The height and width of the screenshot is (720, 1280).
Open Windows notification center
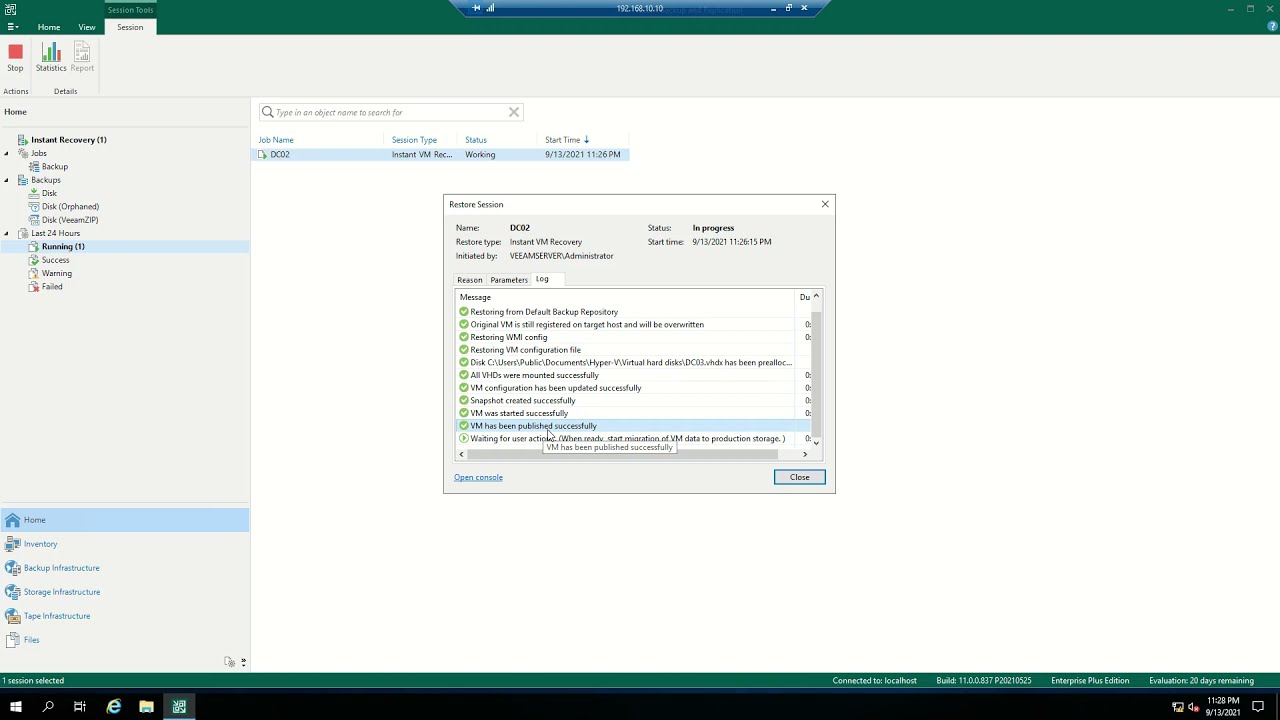(x=1258, y=707)
